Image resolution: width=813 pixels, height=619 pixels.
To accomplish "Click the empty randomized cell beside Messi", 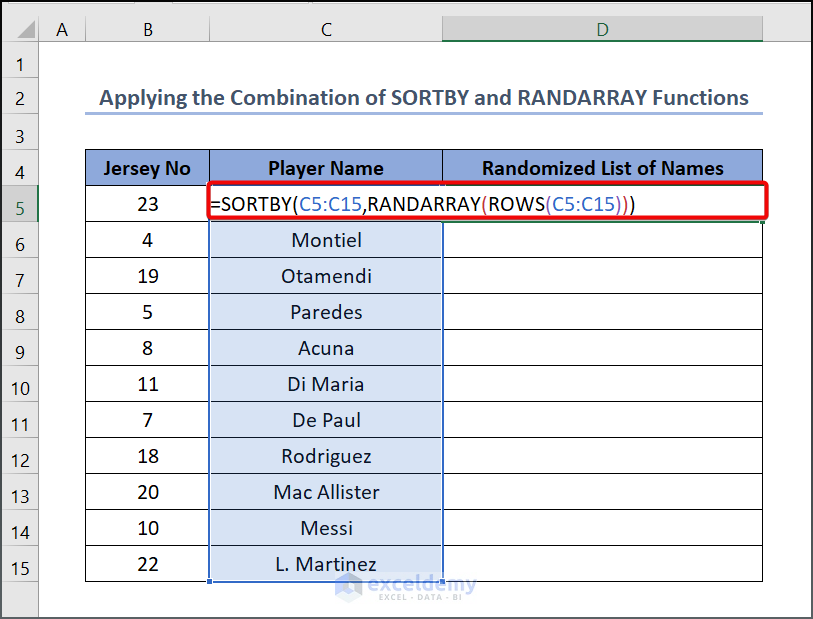I will point(602,528).
